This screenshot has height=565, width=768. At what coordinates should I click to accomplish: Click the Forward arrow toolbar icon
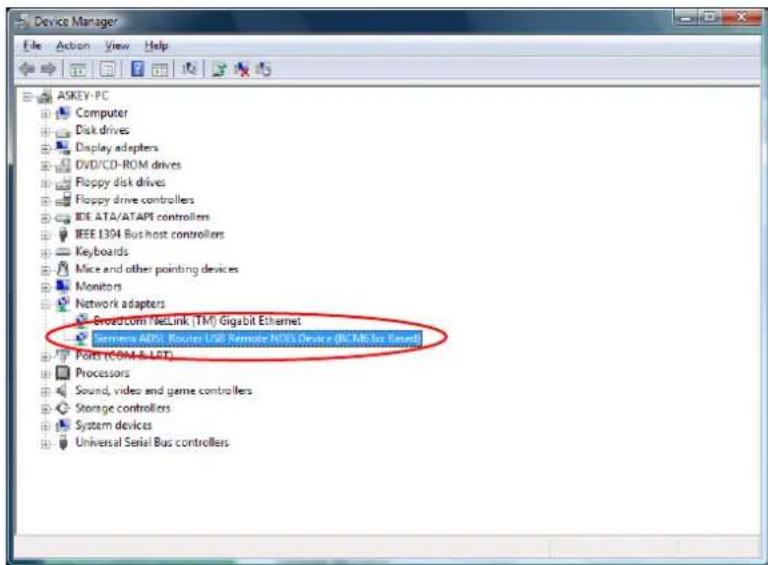pos(48,69)
